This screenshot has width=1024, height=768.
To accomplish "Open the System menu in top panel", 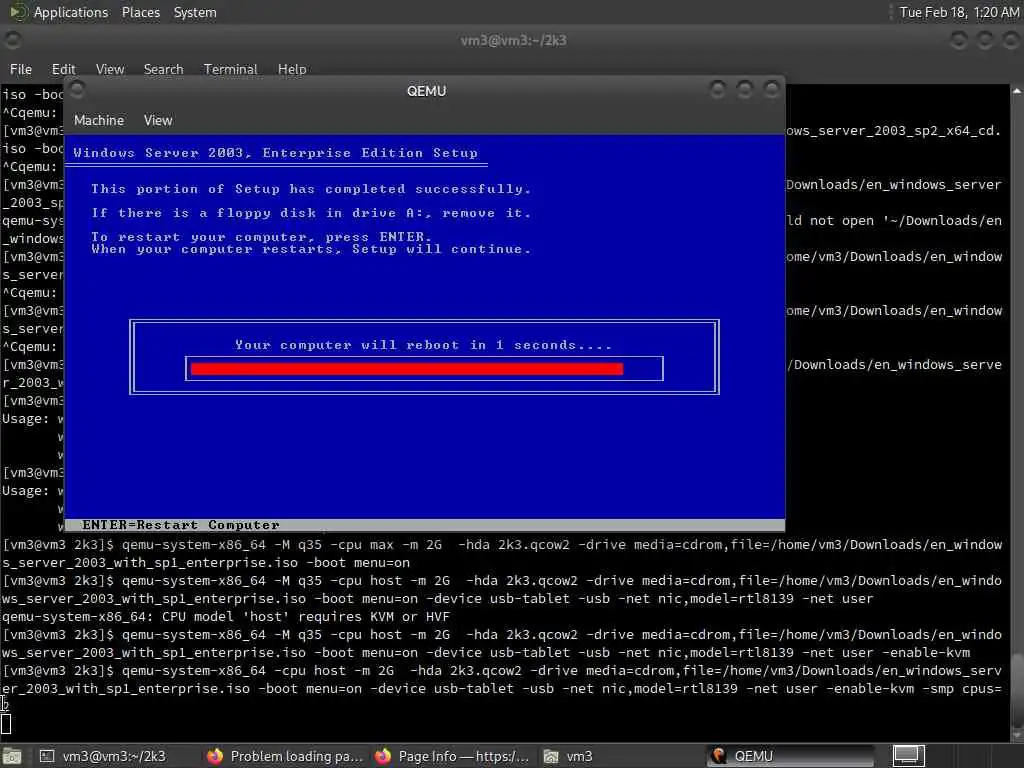I will tap(195, 12).
